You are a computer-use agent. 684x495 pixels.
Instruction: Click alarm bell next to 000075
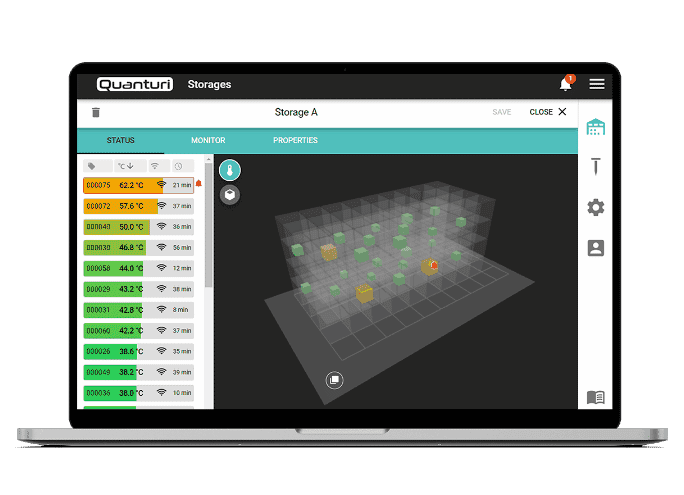199,184
